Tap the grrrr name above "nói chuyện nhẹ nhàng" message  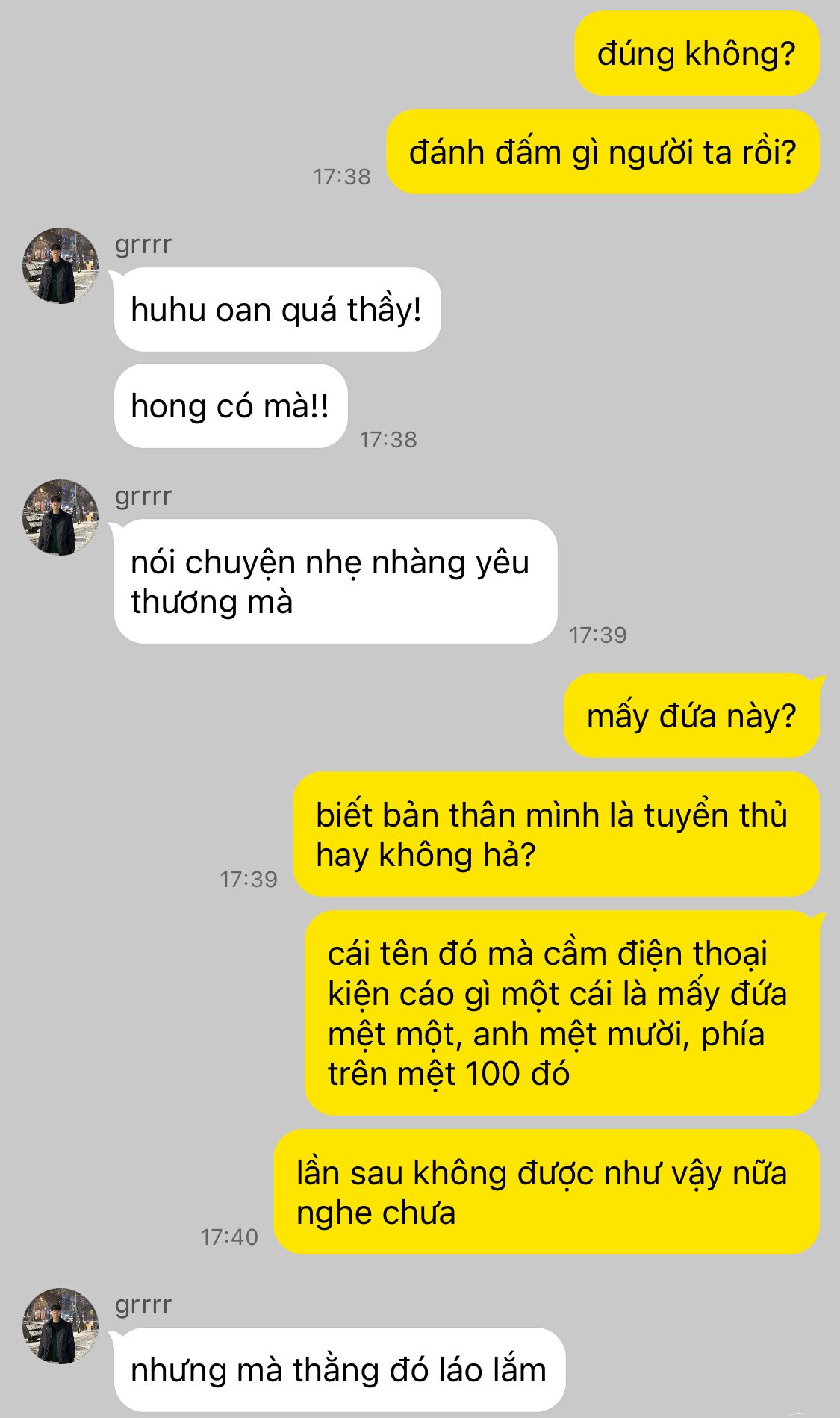143,497
